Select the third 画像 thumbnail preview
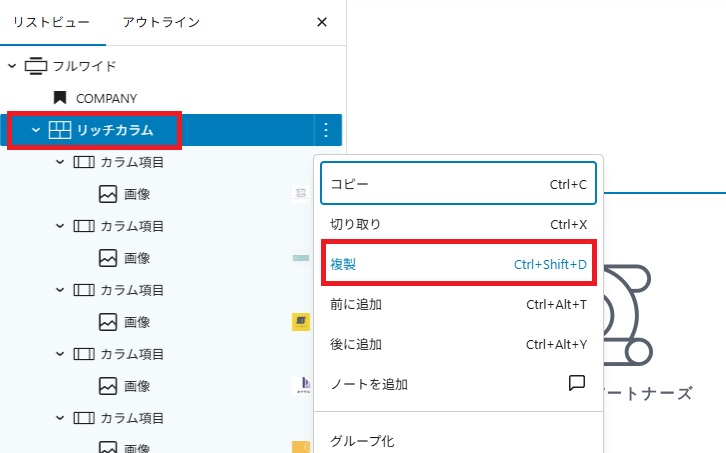Screen dimensions: 726x453 (300, 322)
